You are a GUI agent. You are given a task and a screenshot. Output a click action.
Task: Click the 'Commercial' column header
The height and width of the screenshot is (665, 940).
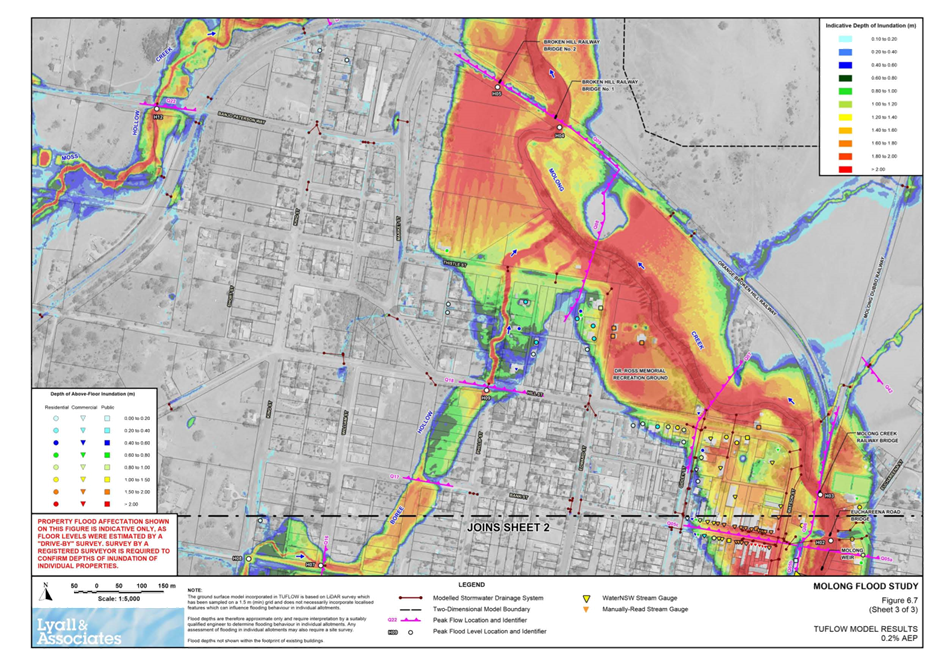pyautogui.click(x=84, y=407)
